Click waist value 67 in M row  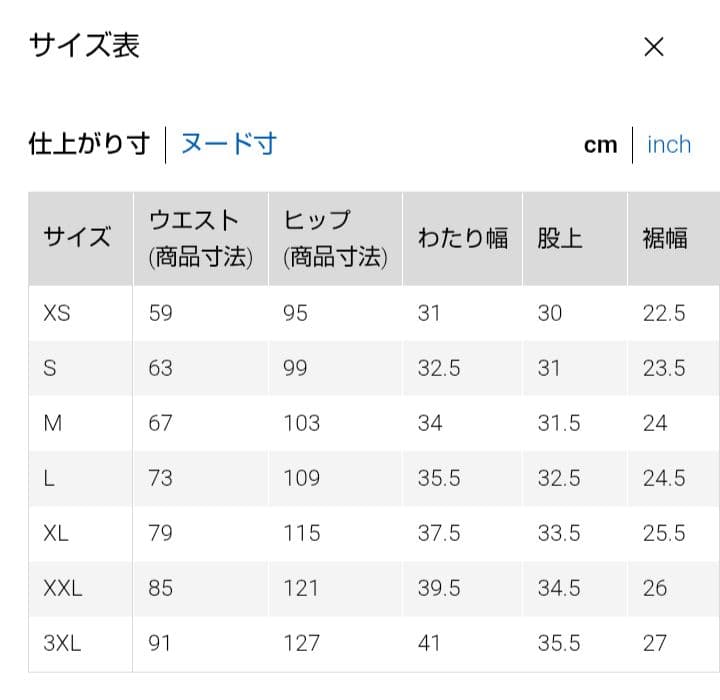[160, 423]
